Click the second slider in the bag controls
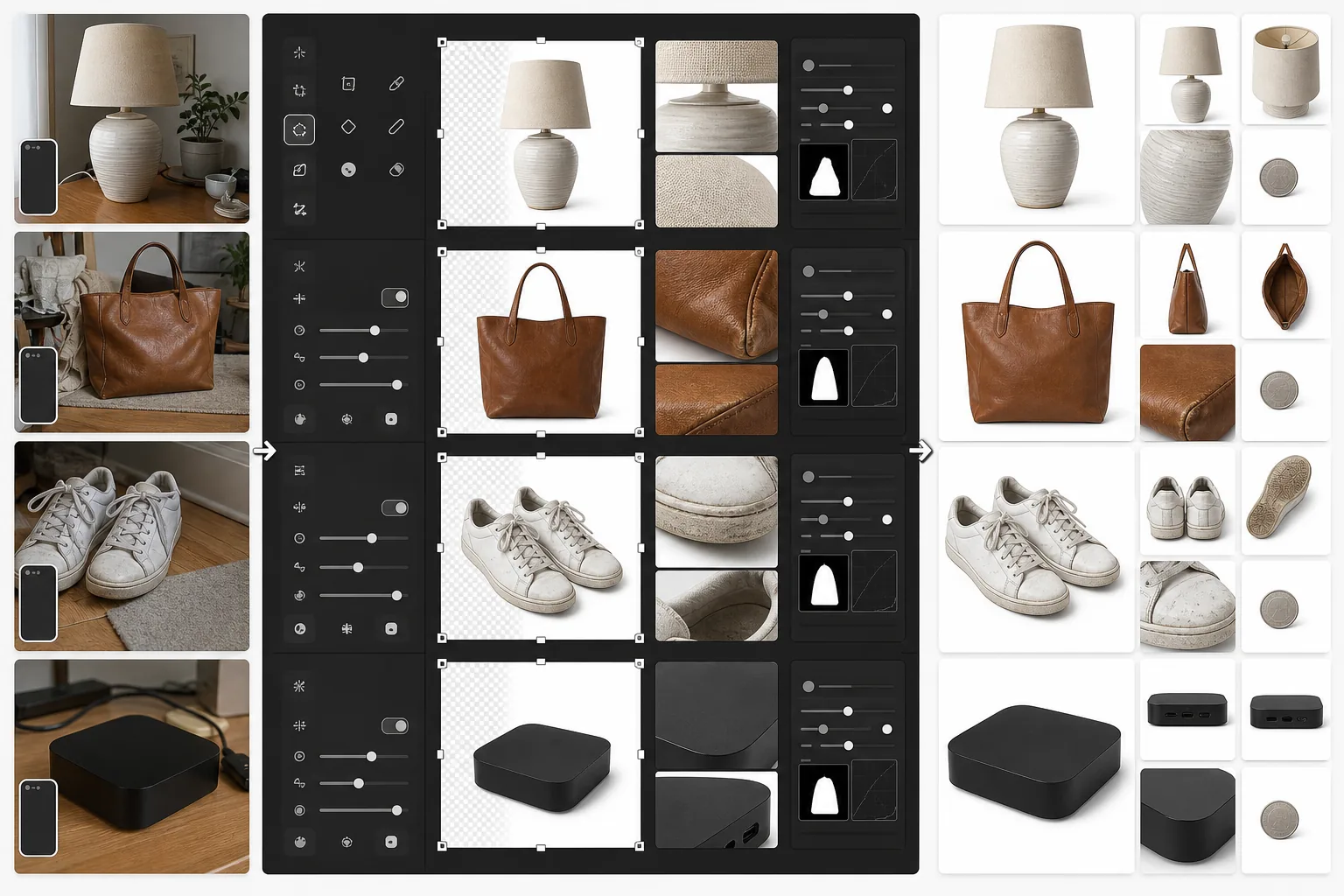The width and height of the screenshot is (1344, 896). coord(364,358)
